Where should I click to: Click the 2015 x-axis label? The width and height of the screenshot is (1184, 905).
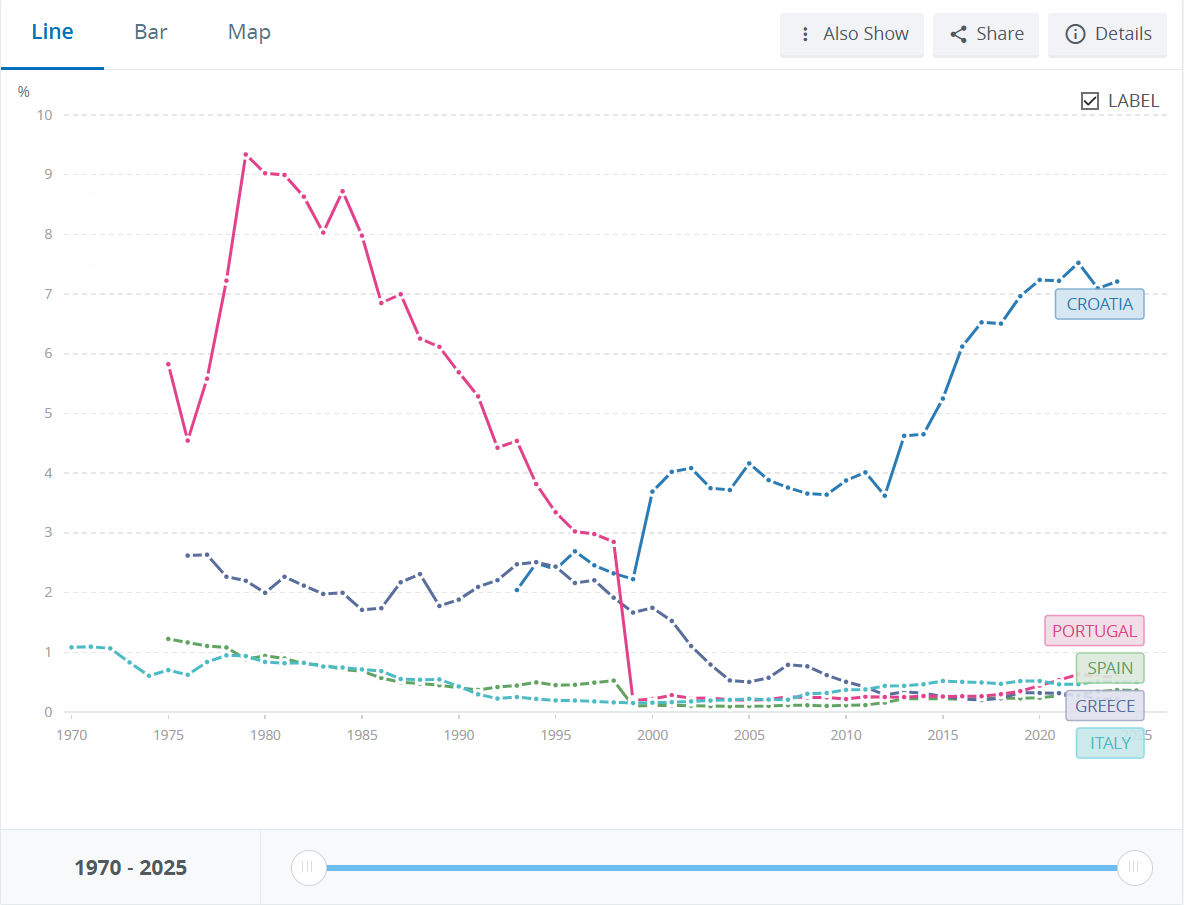942,735
